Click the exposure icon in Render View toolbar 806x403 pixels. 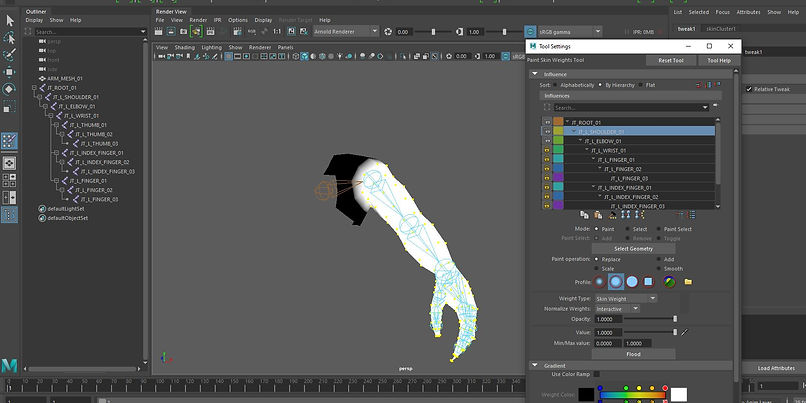coord(388,31)
